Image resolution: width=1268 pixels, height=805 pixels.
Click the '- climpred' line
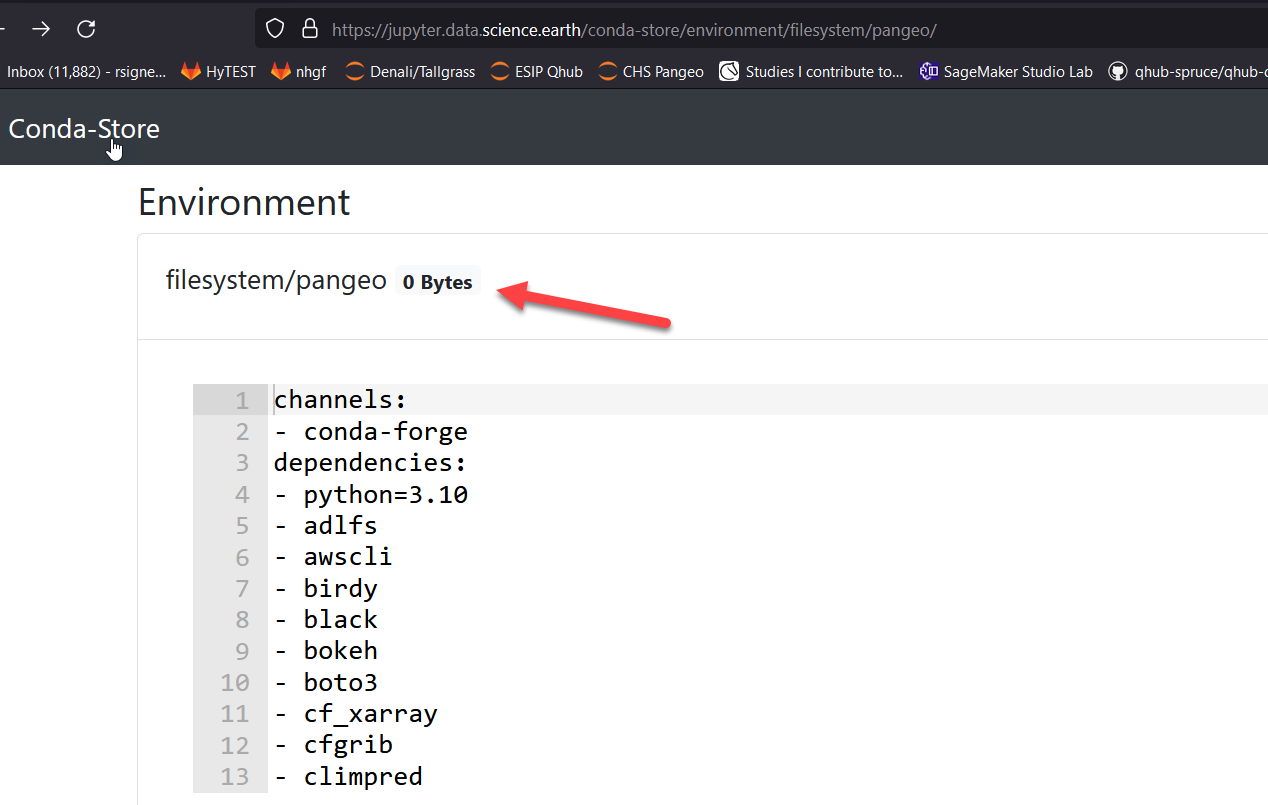348,776
